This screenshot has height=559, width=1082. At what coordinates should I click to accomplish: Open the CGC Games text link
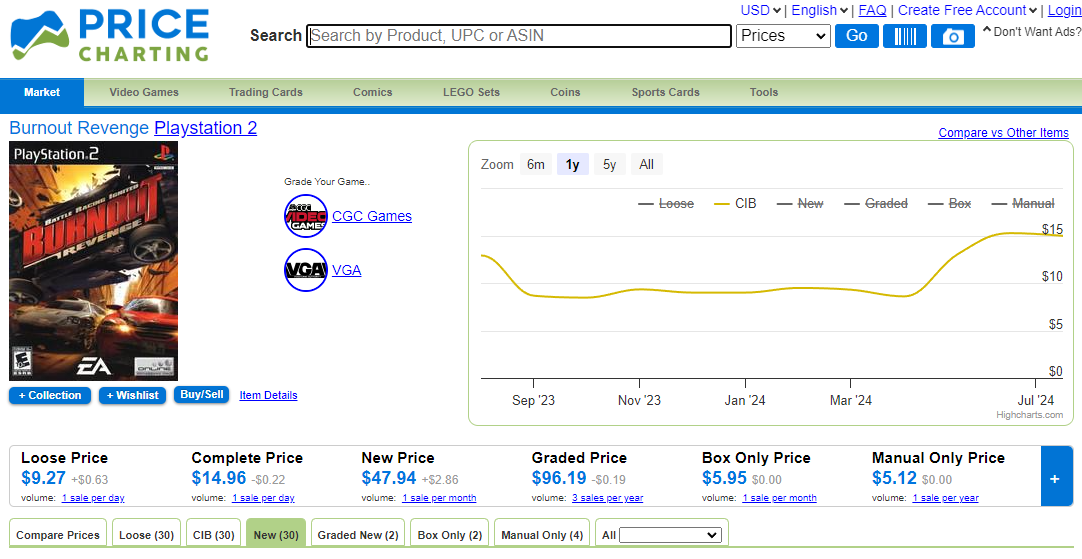(372, 216)
